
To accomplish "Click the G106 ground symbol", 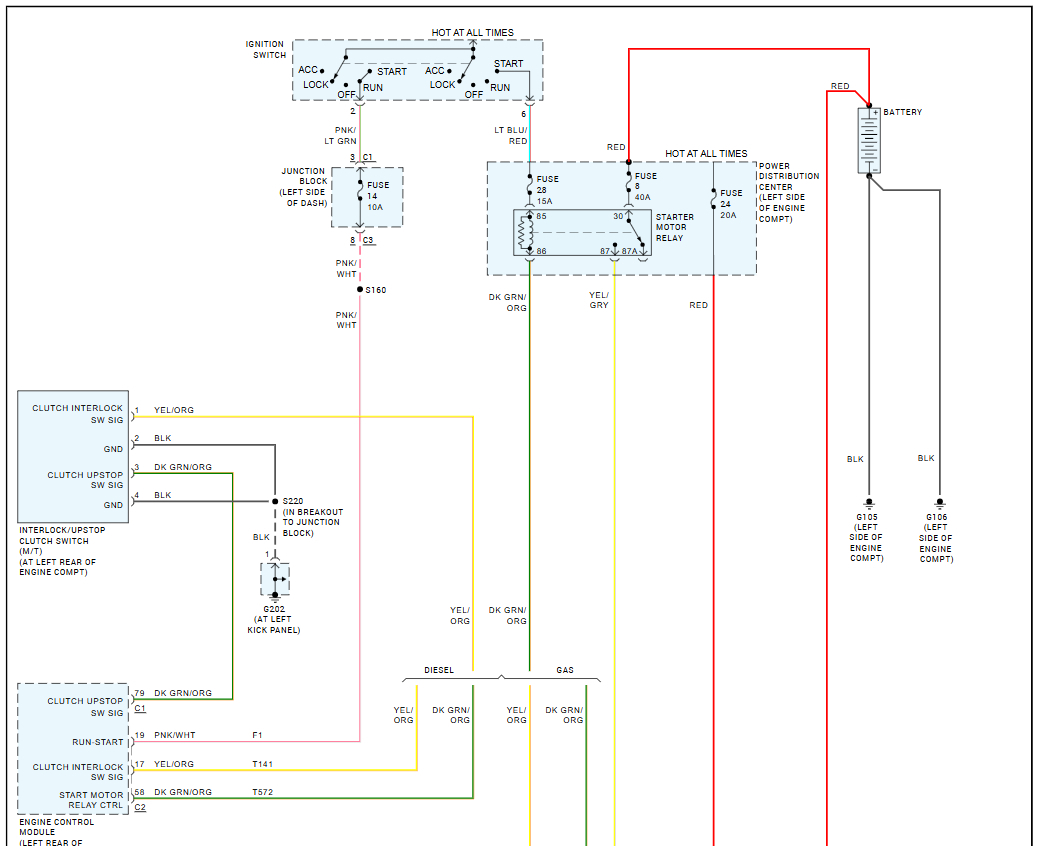I will pyautogui.click(x=939, y=504).
